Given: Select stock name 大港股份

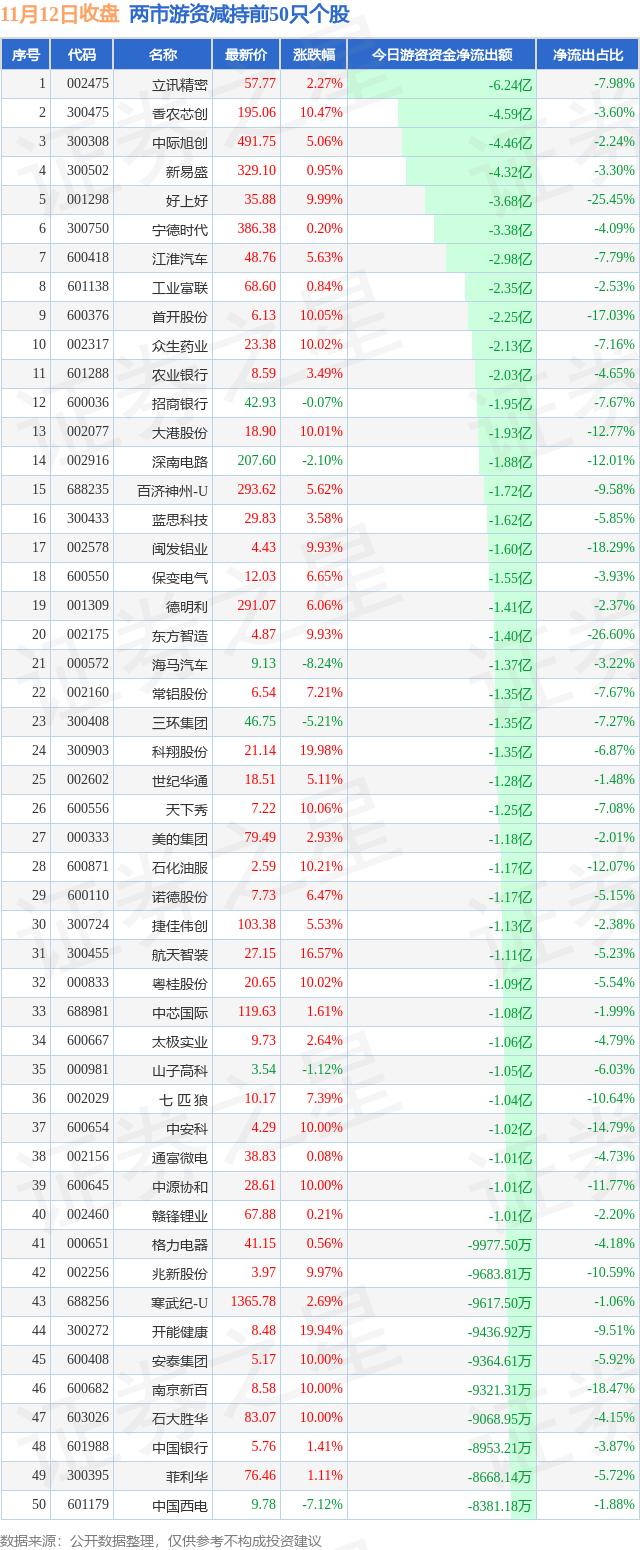Looking at the screenshot, I should tap(180, 432).
